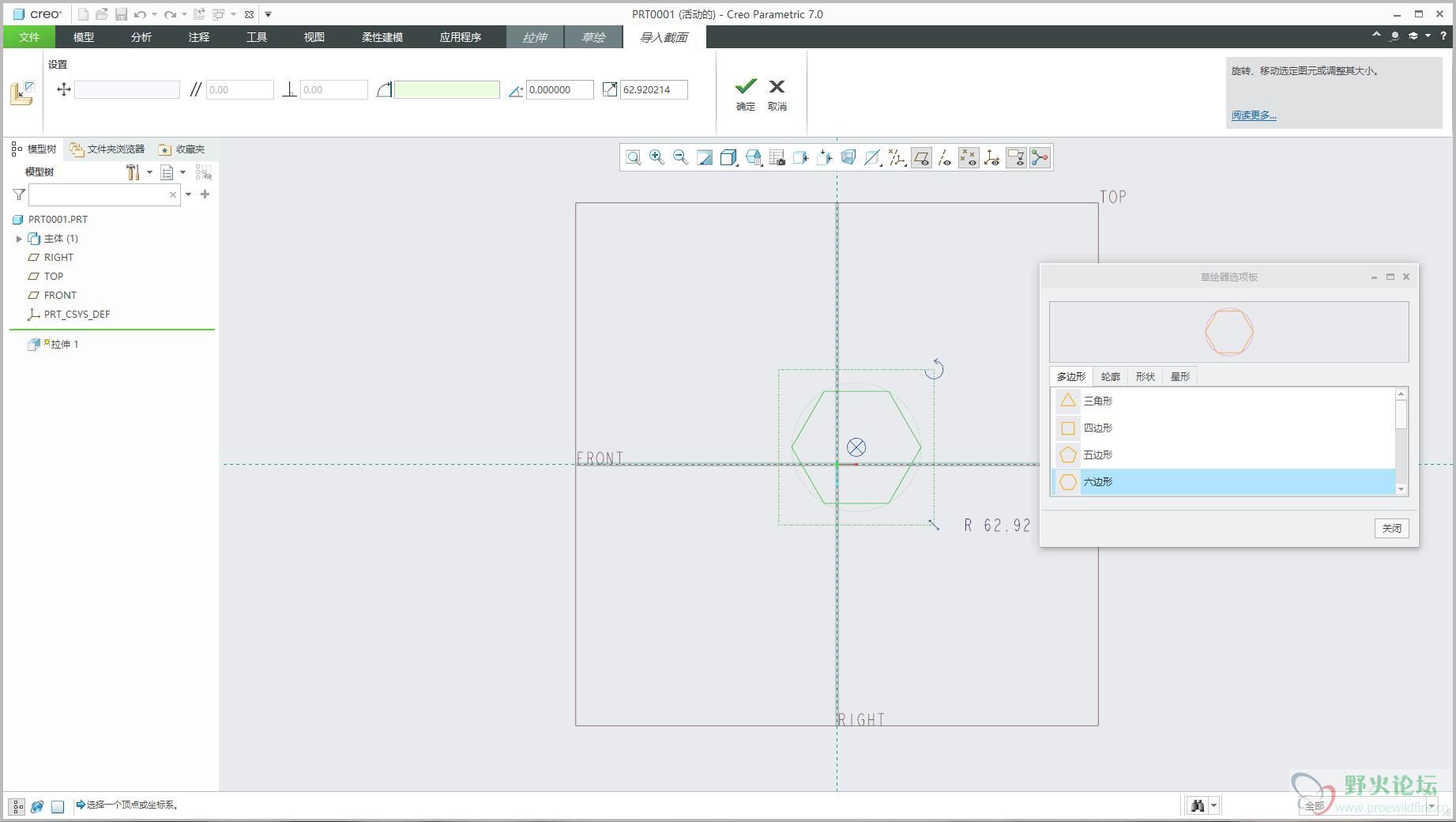Viewport: 1456px width, 822px height.
Task: Toggle annotation display icon
Action: (x=1016, y=158)
